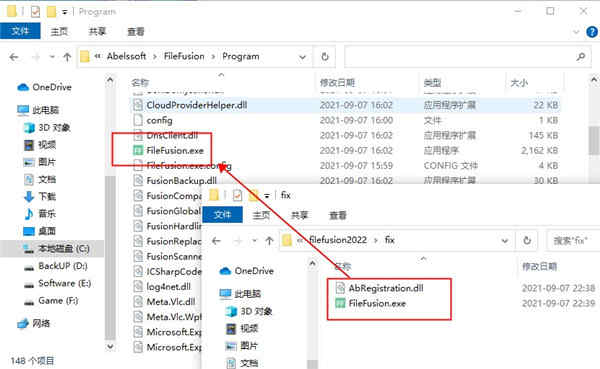Expand the ribbon chevron in Program window

click(x=576, y=32)
